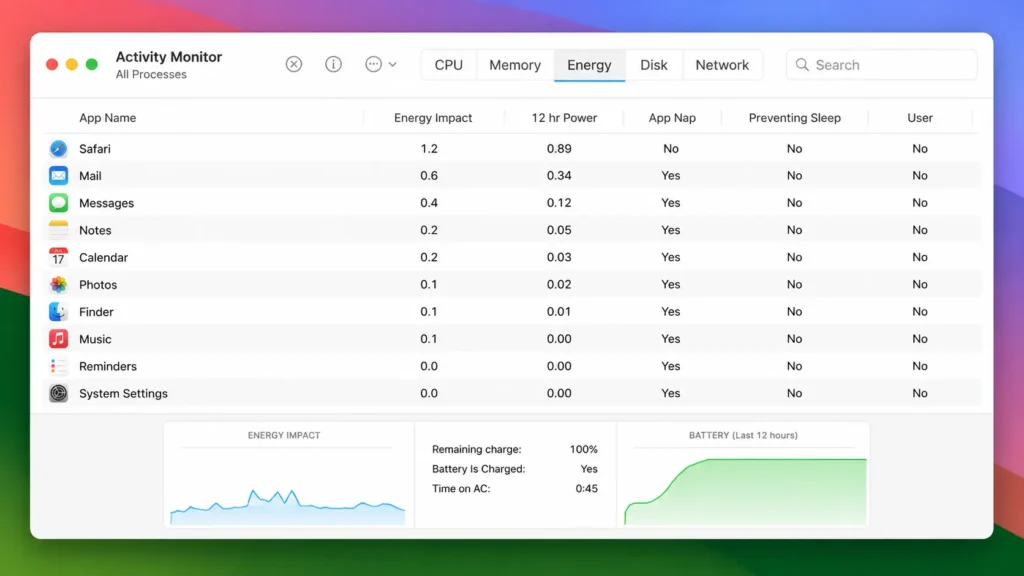Click Finder's 12 hr power 0.01
Image resolution: width=1024 pixels, height=576 pixels.
pos(559,312)
